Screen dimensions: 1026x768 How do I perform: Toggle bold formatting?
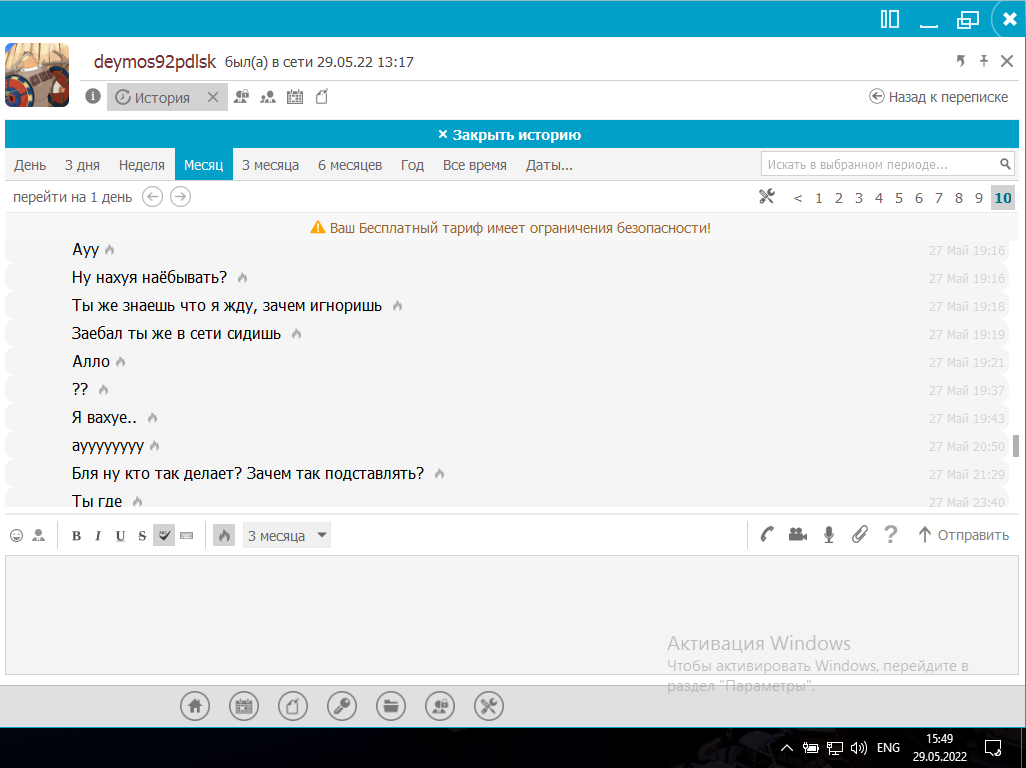click(77, 536)
